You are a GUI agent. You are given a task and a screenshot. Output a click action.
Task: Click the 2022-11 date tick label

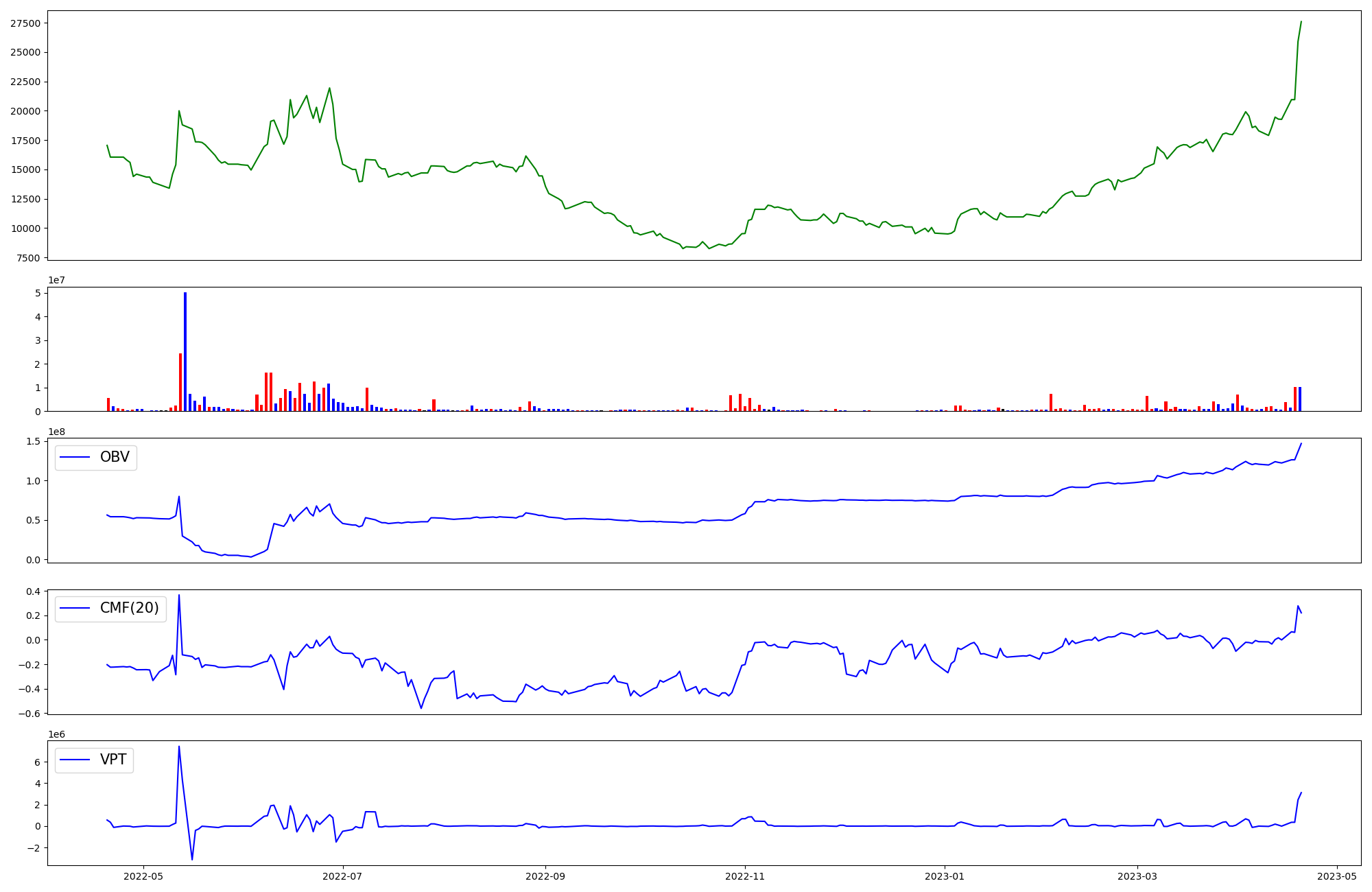tap(745, 876)
